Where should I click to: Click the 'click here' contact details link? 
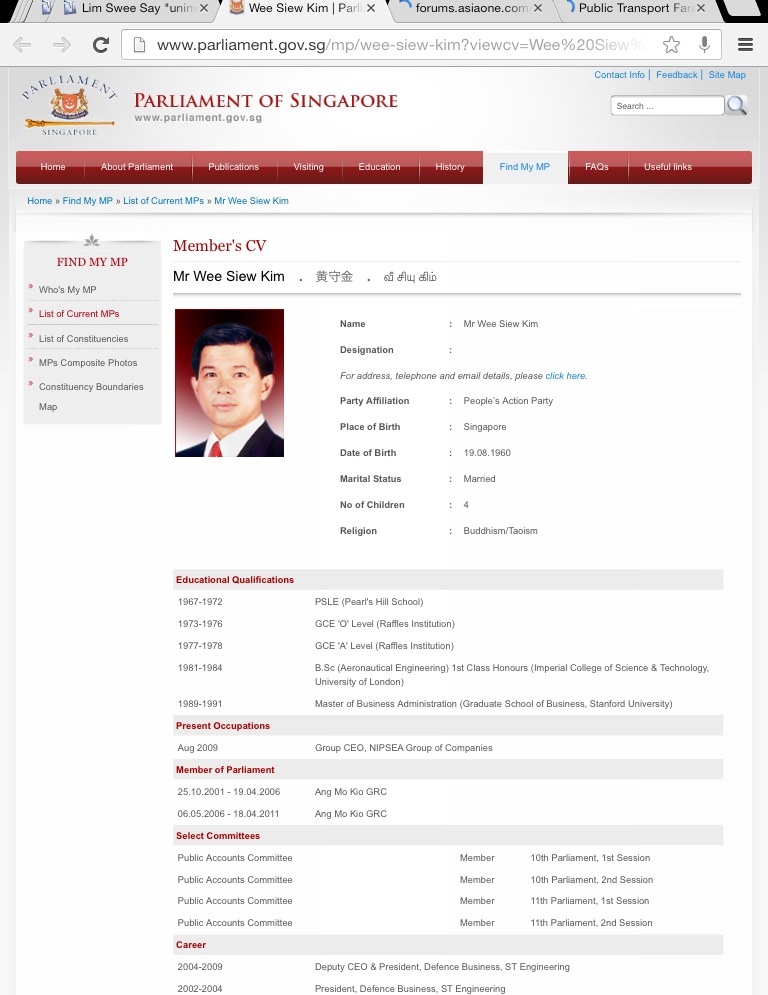click(565, 376)
